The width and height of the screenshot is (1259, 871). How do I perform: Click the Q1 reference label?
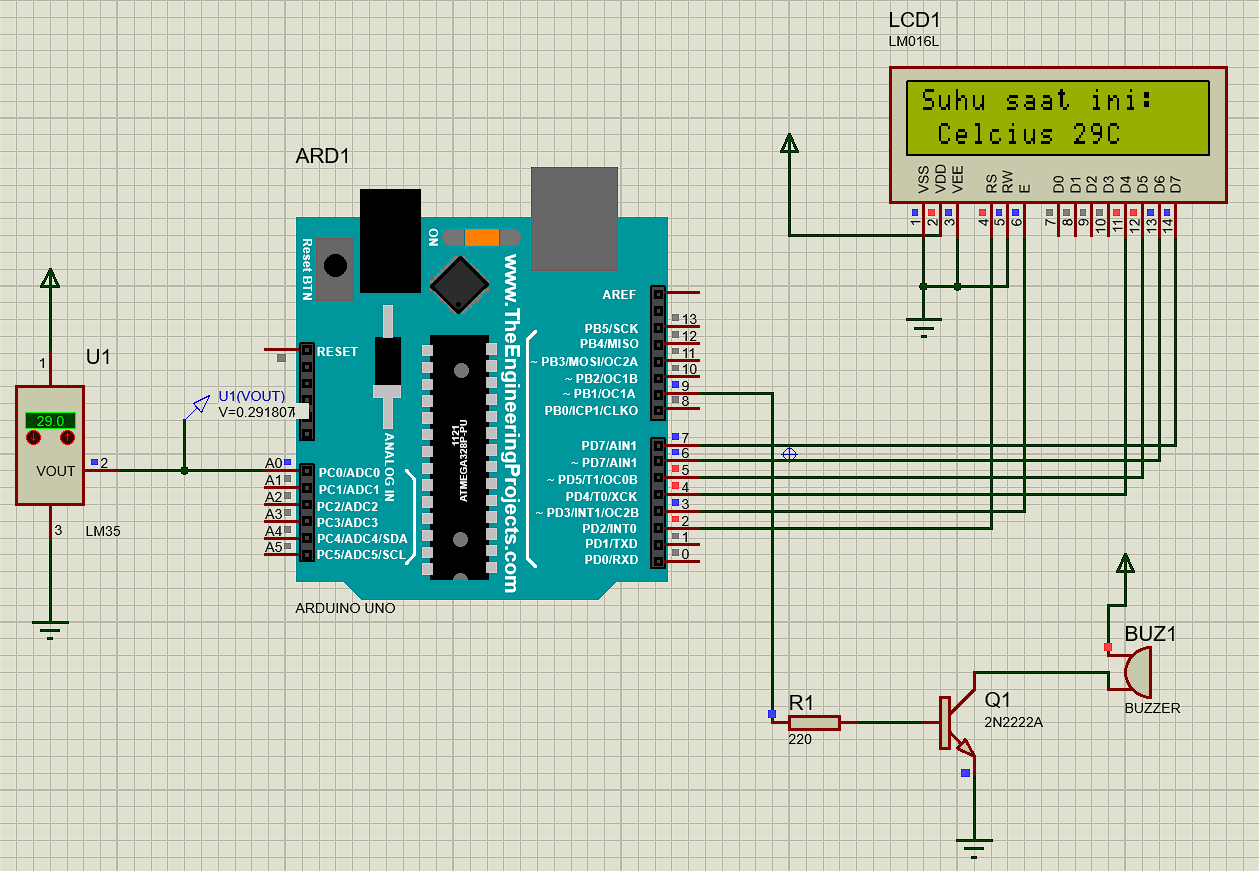coord(998,700)
